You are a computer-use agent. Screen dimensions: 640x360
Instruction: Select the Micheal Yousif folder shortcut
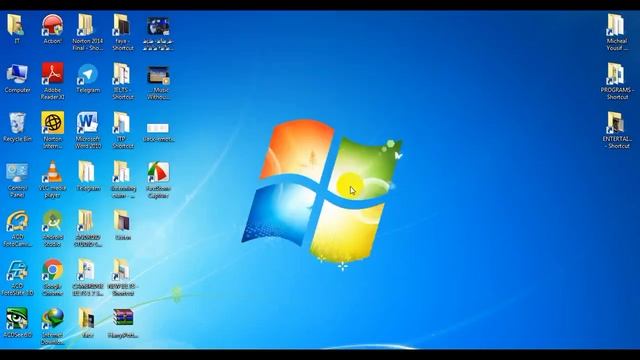616,32
